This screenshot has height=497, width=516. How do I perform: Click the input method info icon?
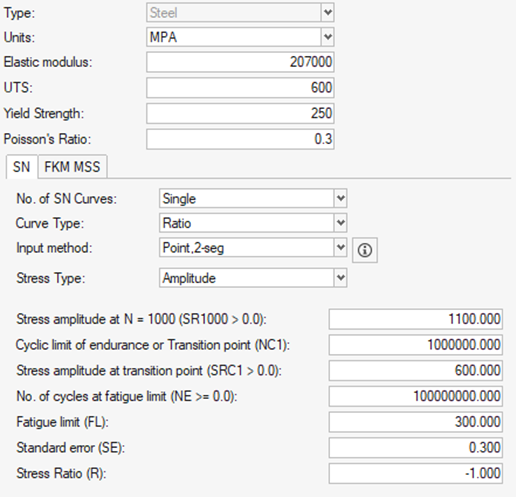click(365, 250)
